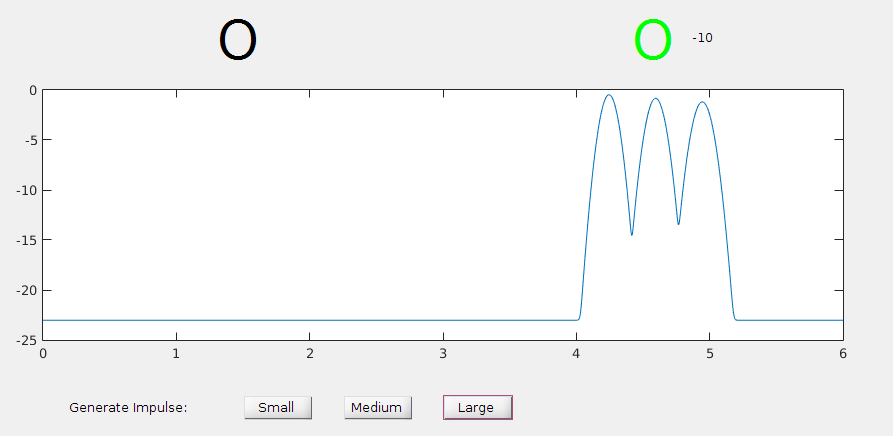This screenshot has height=436, width=893.
Task: Click the -10 value beside the green circle
Action: pos(702,38)
